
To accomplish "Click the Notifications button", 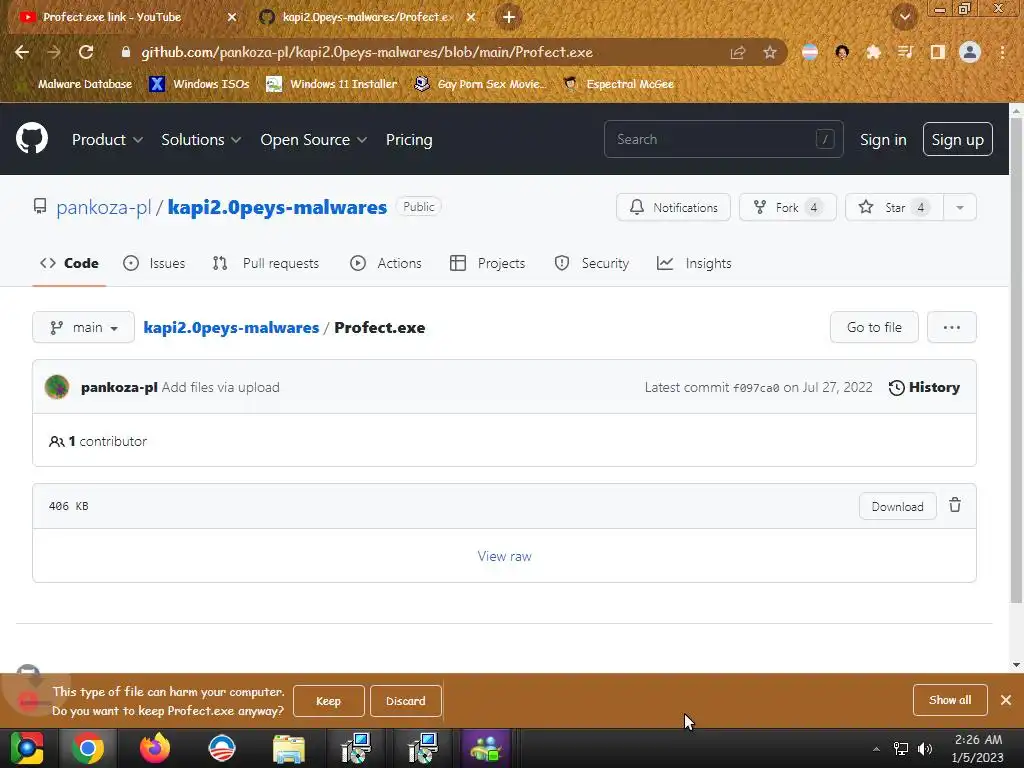I will [673, 208].
